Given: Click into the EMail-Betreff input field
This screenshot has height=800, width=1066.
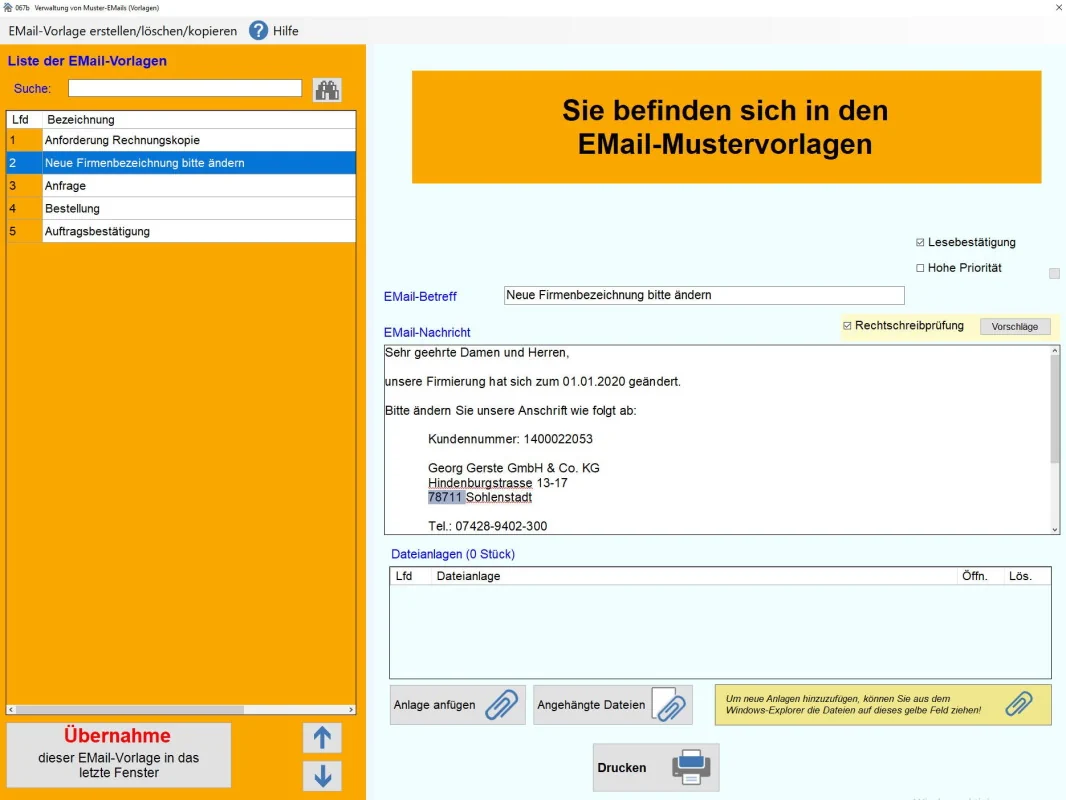Looking at the screenshot, I should click(703, 295).
